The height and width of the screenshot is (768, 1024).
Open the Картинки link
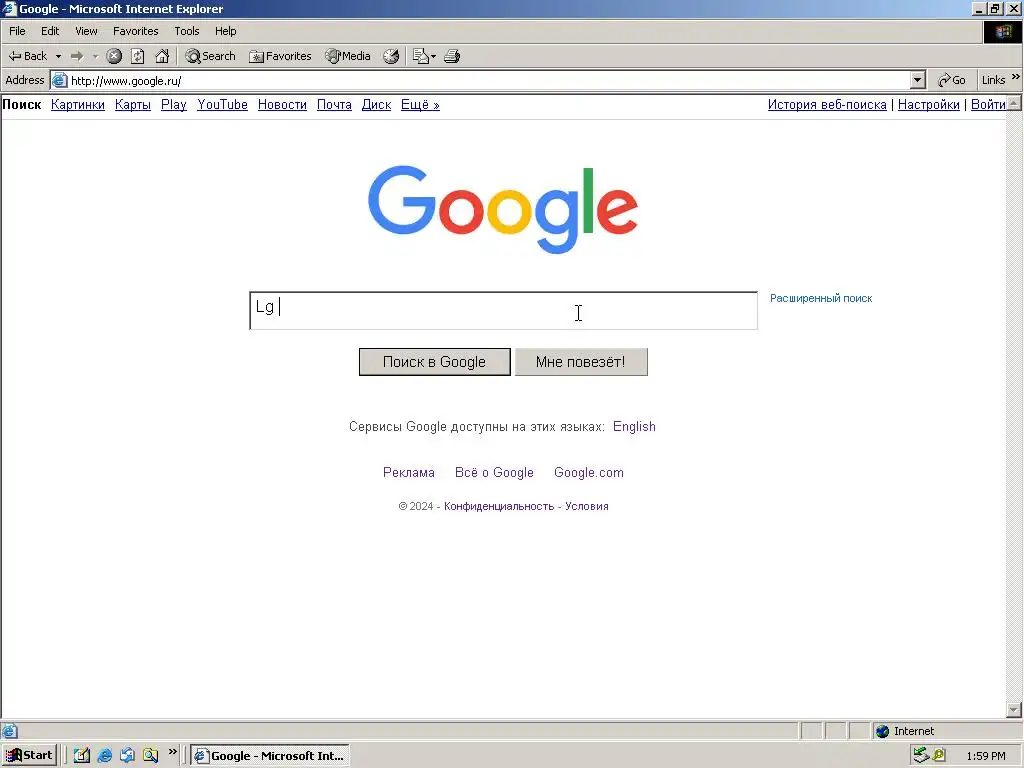[78, 104]
